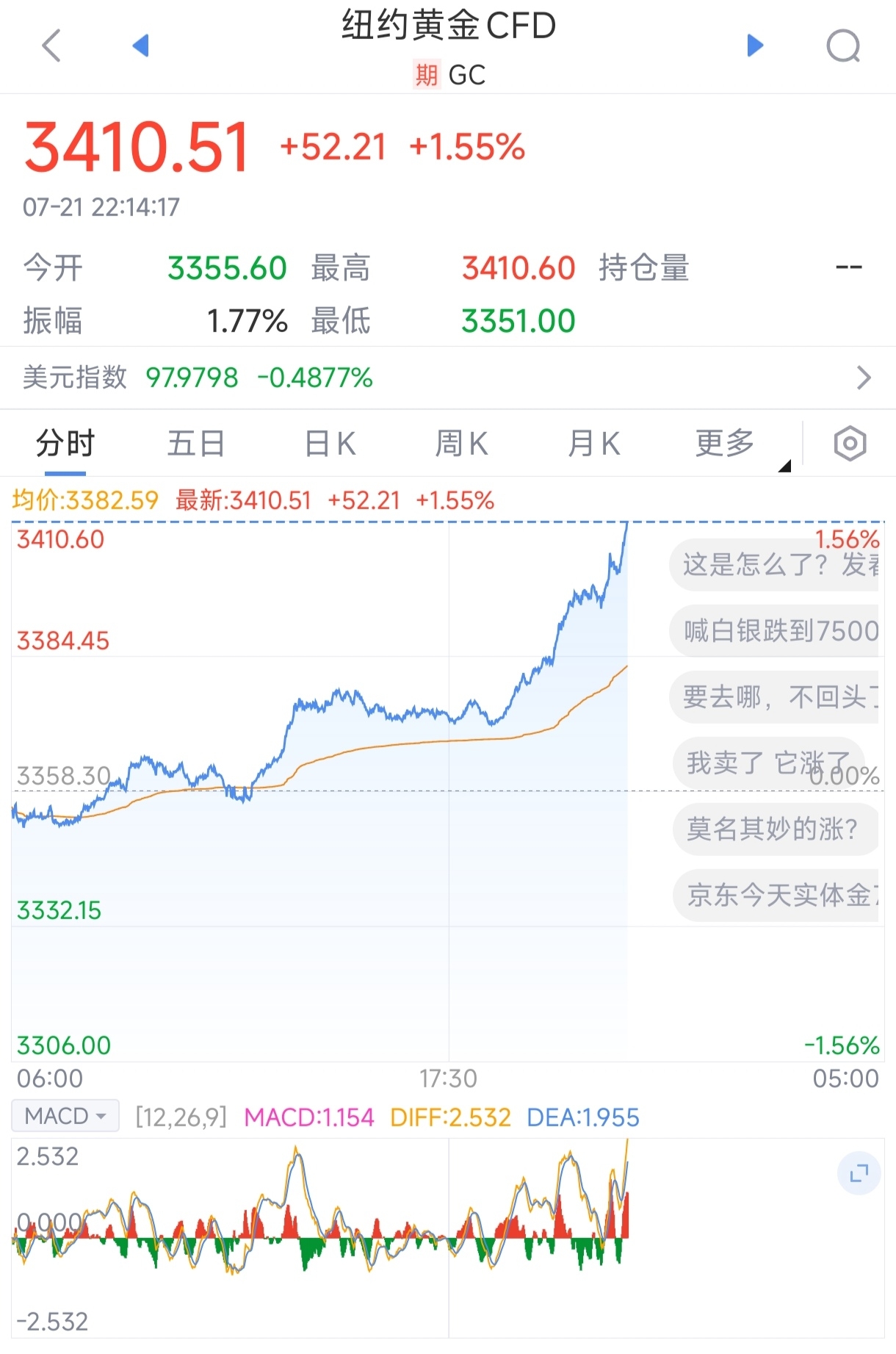Viewport: 896px width, 1354px height.
Task: Open US Dollar Index details chevron
Action: pos(864,378)
